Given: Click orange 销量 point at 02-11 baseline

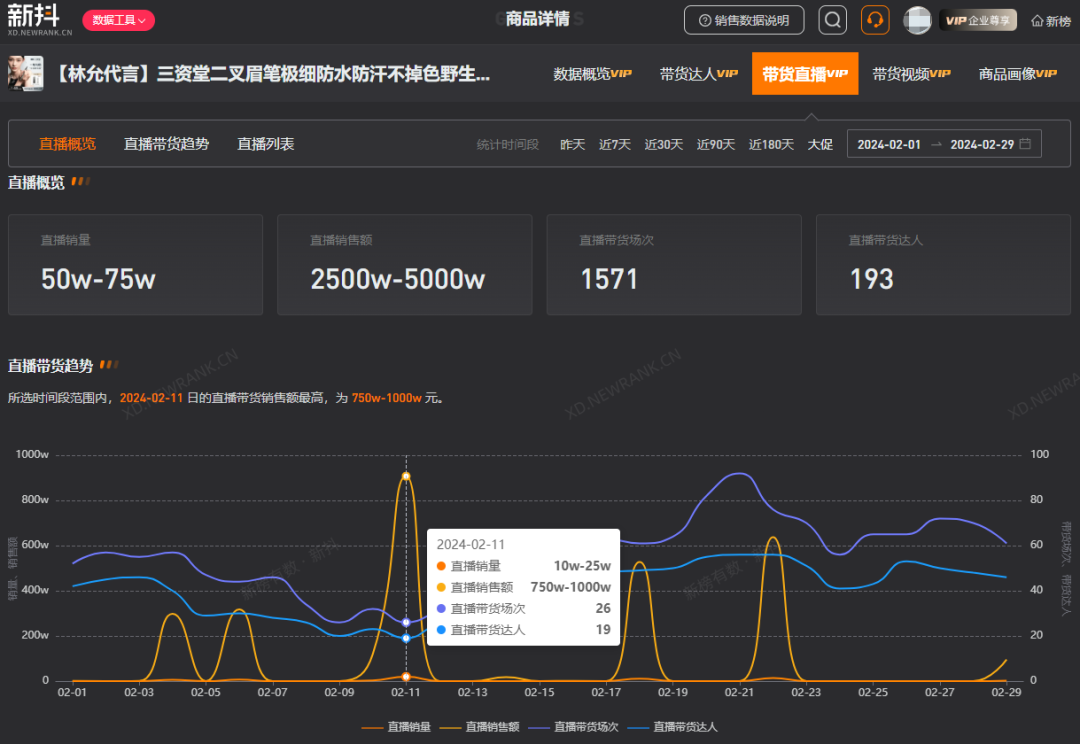Looking at the screenshot, I should 406,676.
